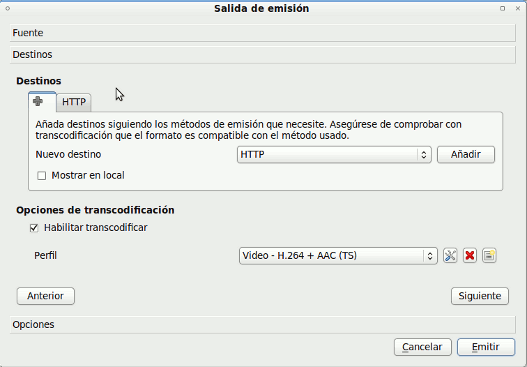Collapse the Destinos section header

262,54
